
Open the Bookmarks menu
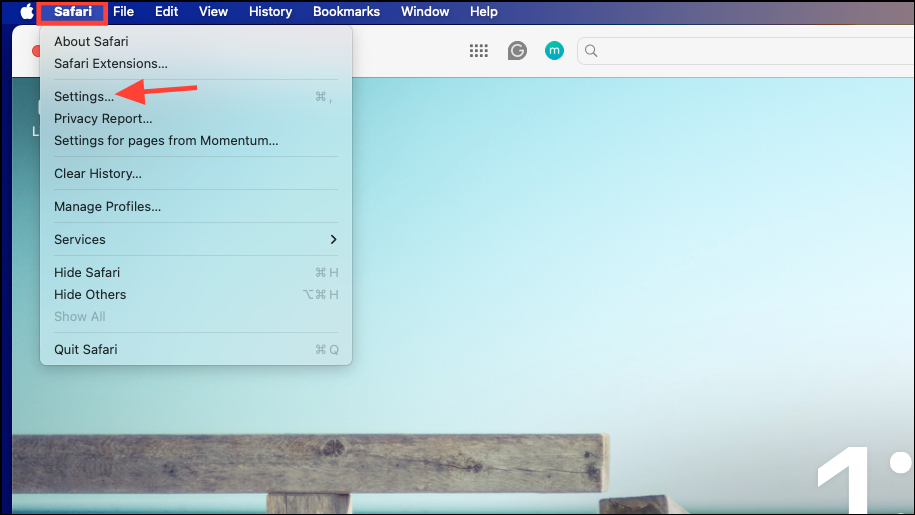(346, 12)
